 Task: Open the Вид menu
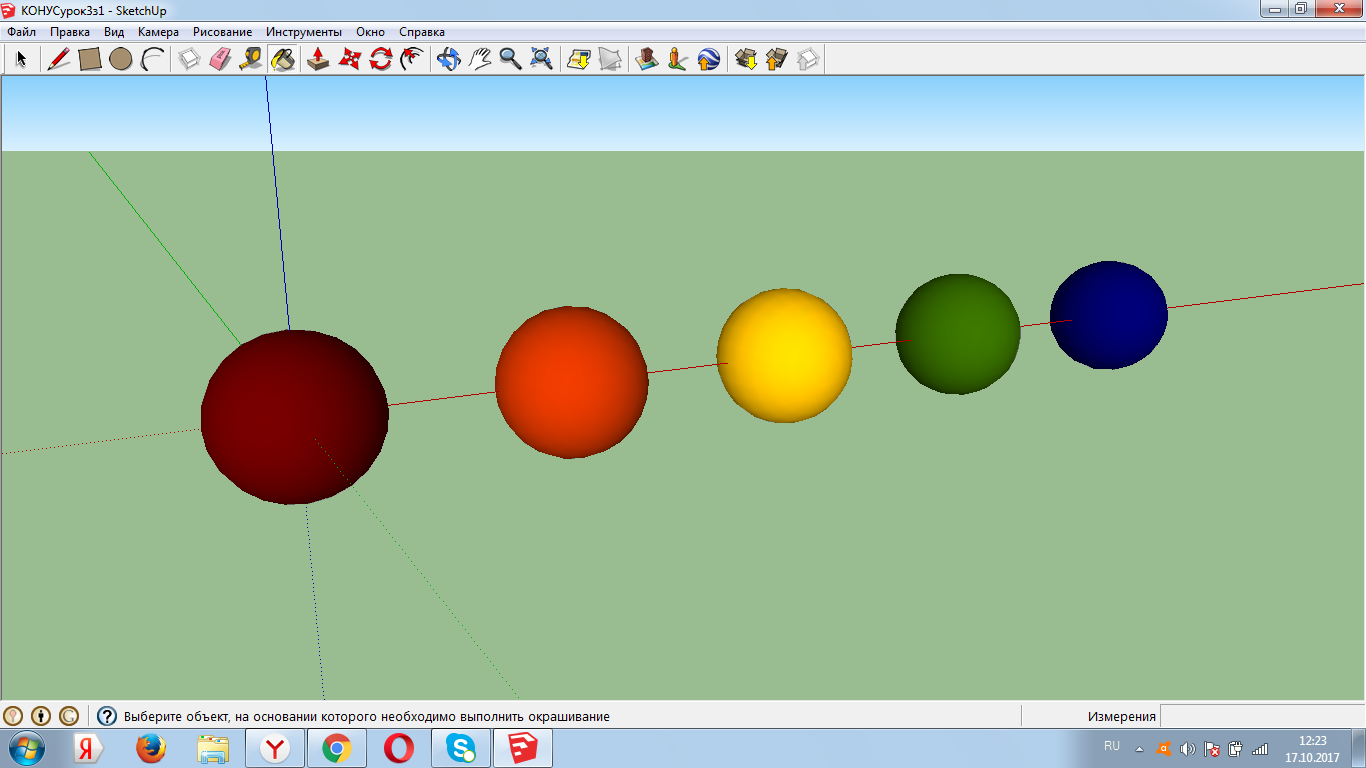114,32
